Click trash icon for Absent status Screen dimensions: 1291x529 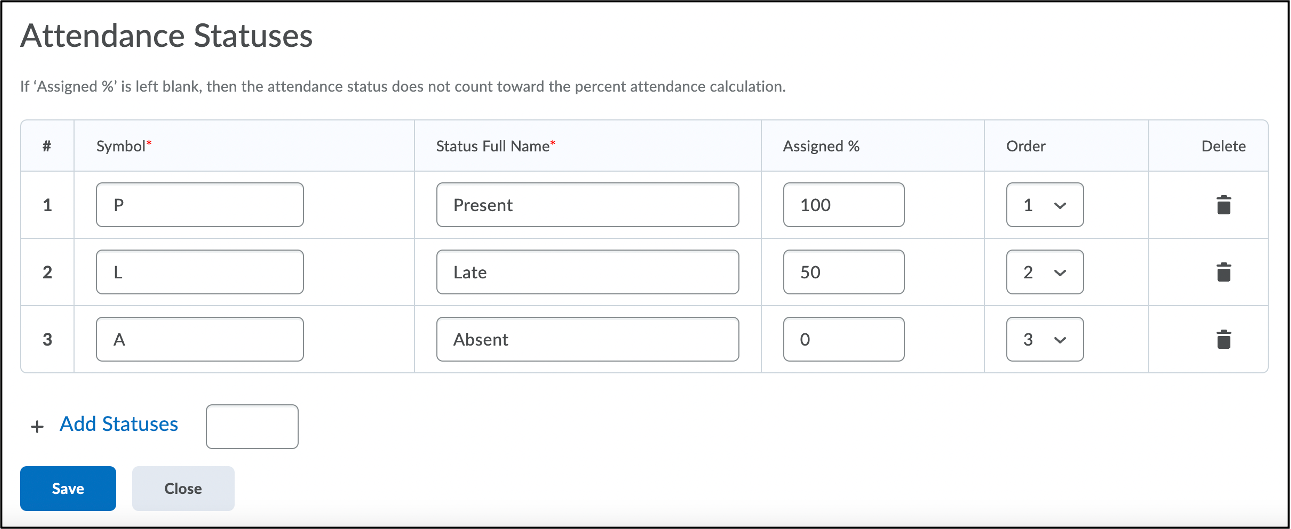(1223, 339)
